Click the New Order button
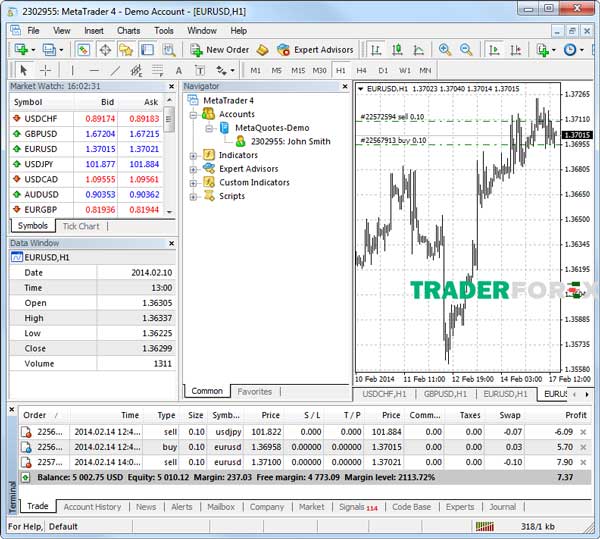This screenshot has height=539, width=600. (x=220, y=50)
